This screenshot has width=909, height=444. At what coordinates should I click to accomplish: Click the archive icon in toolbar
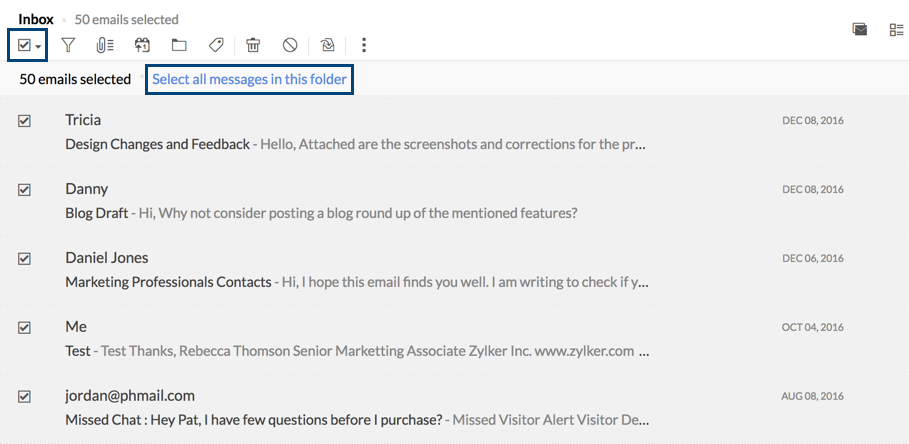142,45
